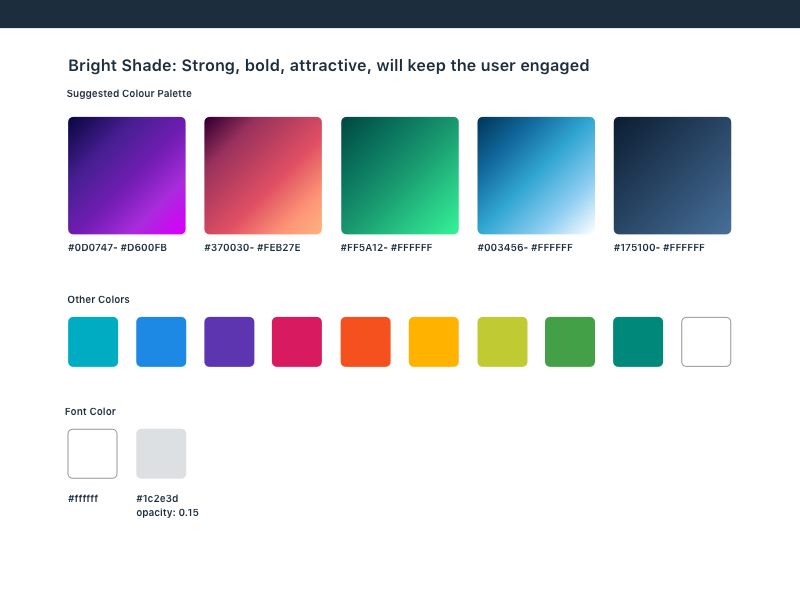Select the grey #1c2e3d font color swatch
800x600 pixels.
(161, 454)
